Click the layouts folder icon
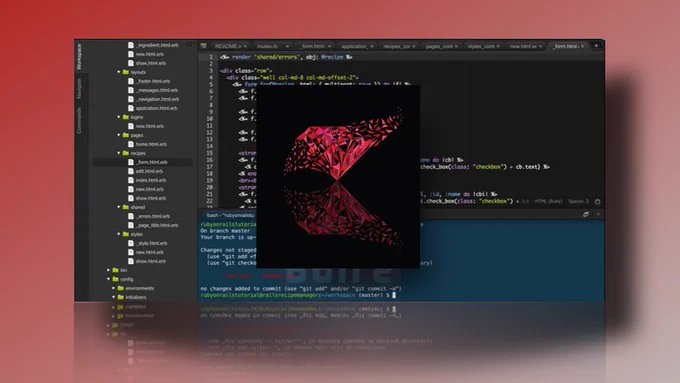This screenshot has height=383, width=680. tap(126, 72)
